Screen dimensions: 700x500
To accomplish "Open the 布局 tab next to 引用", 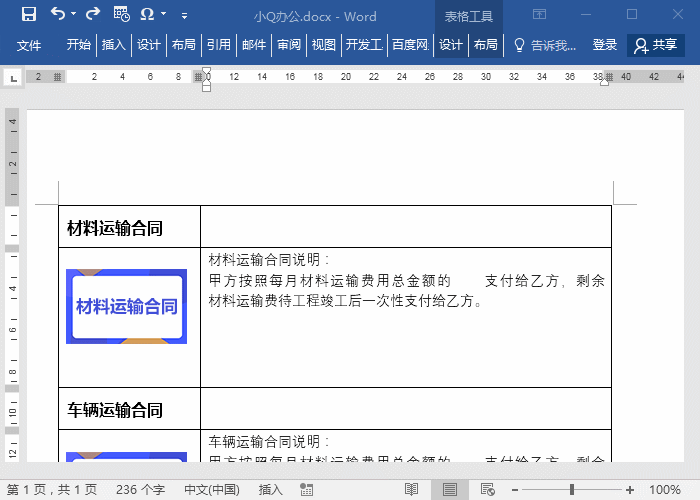I will pyautogui.click(x=183, y=45).
